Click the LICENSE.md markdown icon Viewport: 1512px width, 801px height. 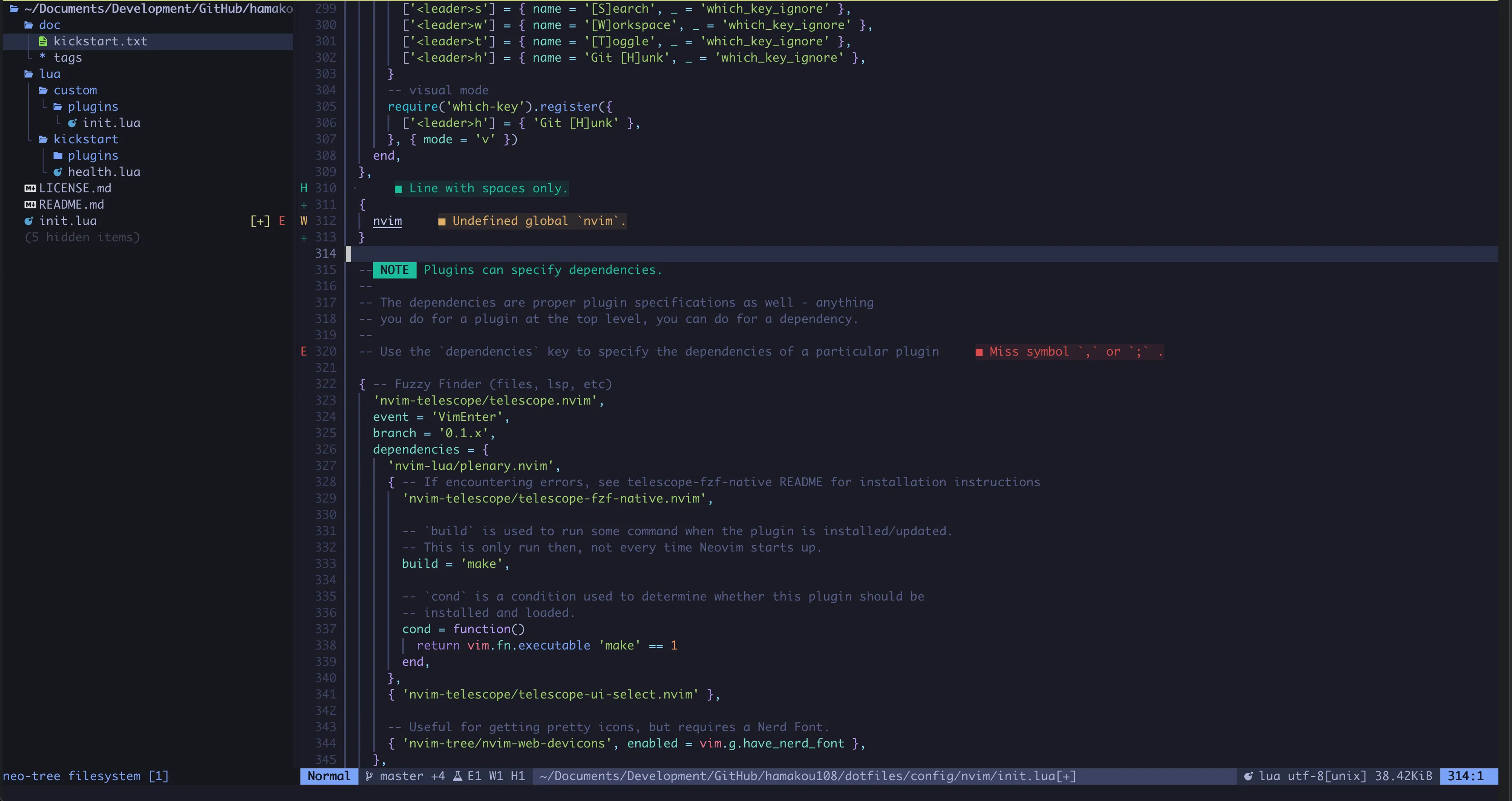coord(30,188)
